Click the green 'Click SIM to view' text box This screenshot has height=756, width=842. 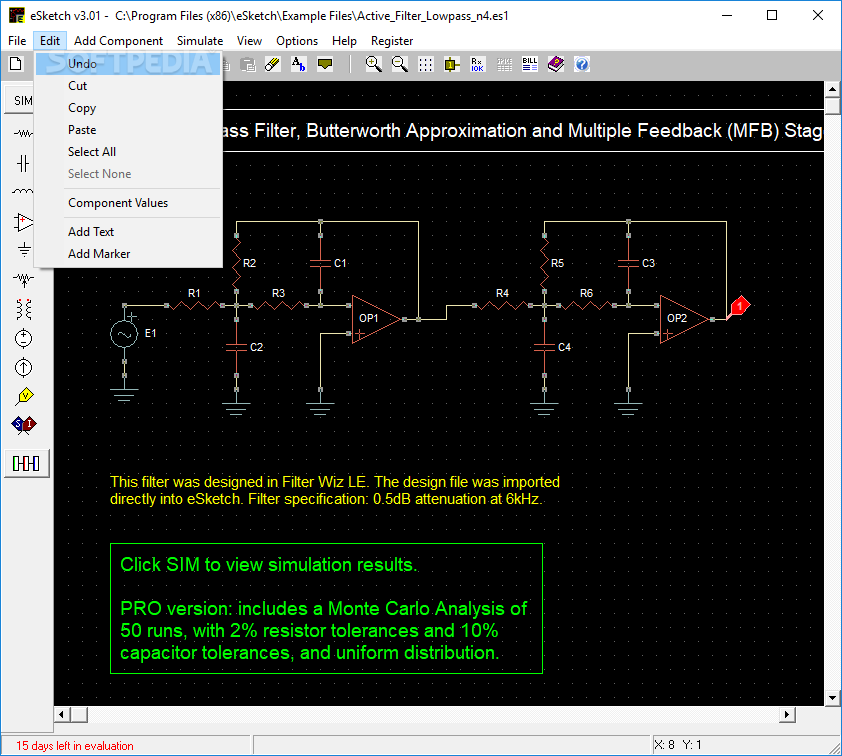coord(326,608)
